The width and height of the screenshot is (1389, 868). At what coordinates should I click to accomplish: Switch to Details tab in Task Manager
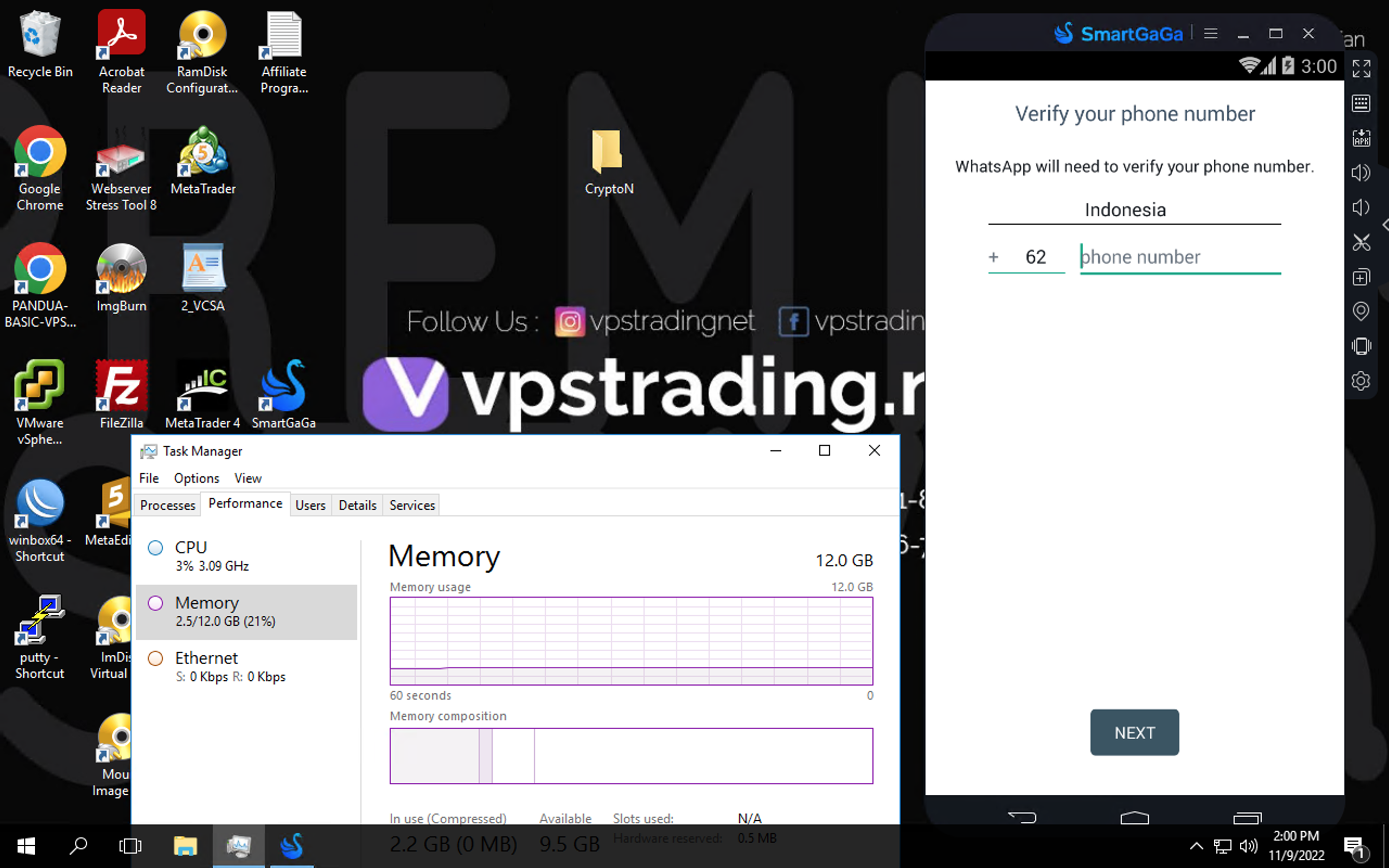pyautogui.click(x=357, y=505)
